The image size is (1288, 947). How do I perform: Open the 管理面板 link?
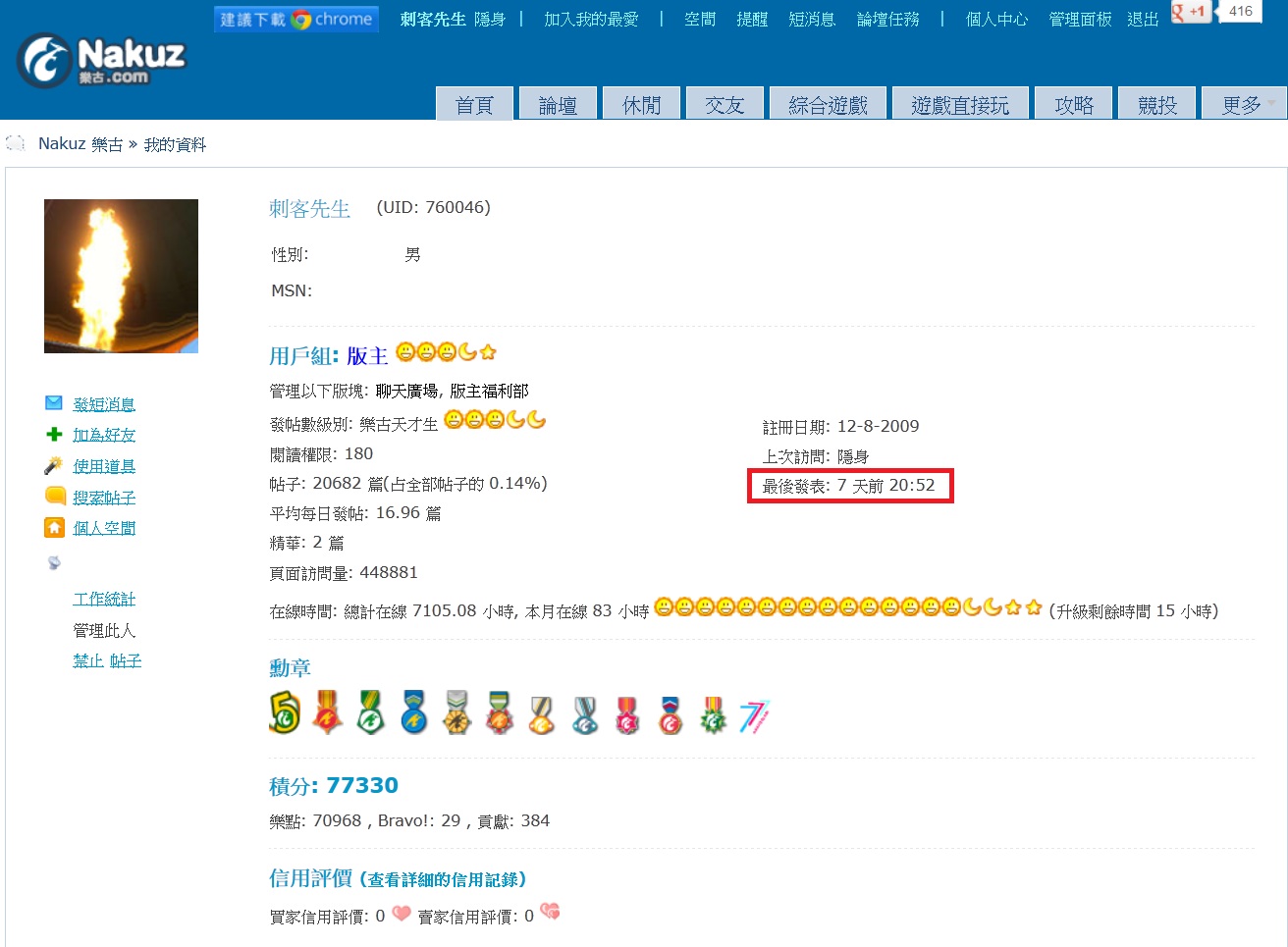[x=1080, y=19]
